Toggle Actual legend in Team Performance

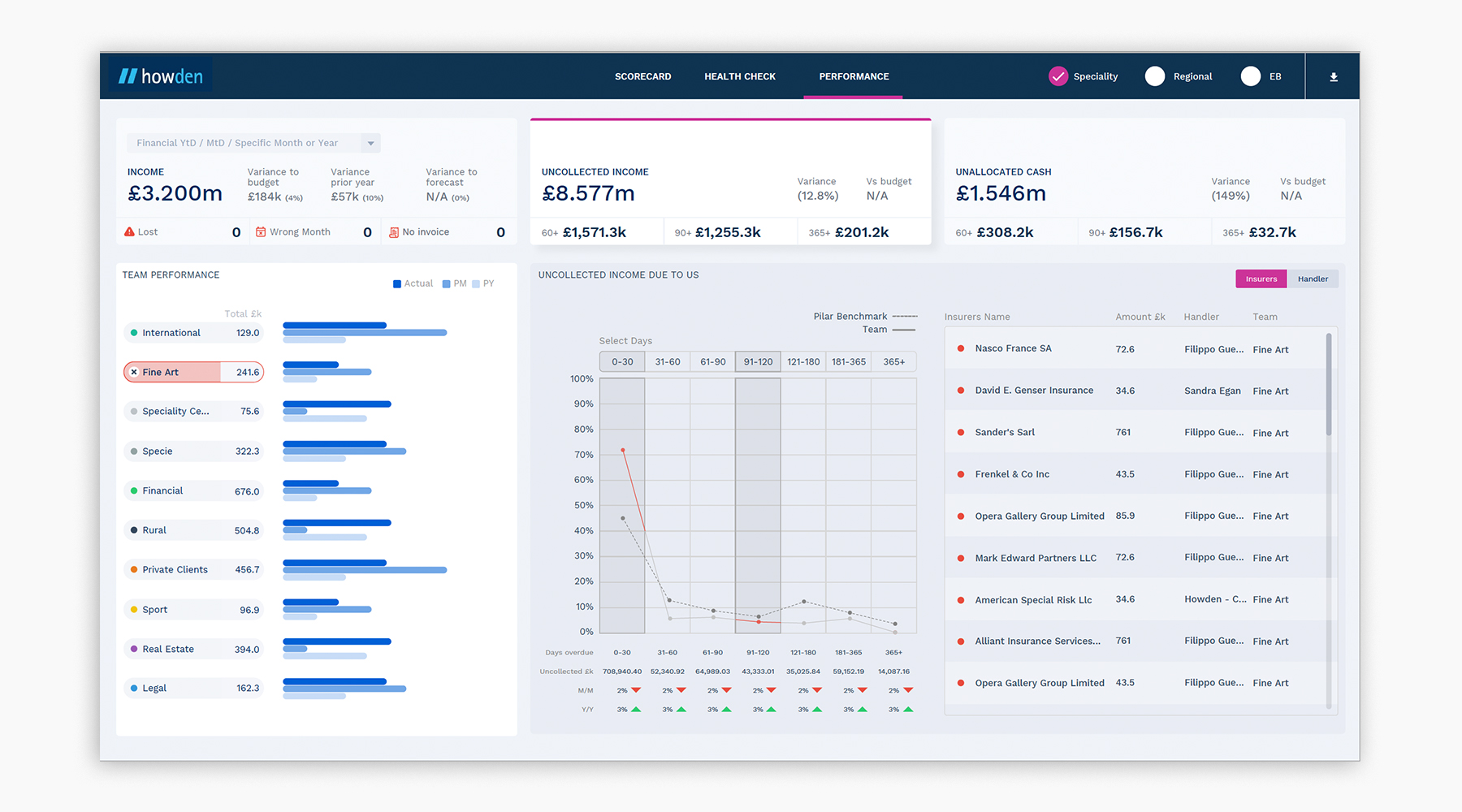tap(413, 283)
